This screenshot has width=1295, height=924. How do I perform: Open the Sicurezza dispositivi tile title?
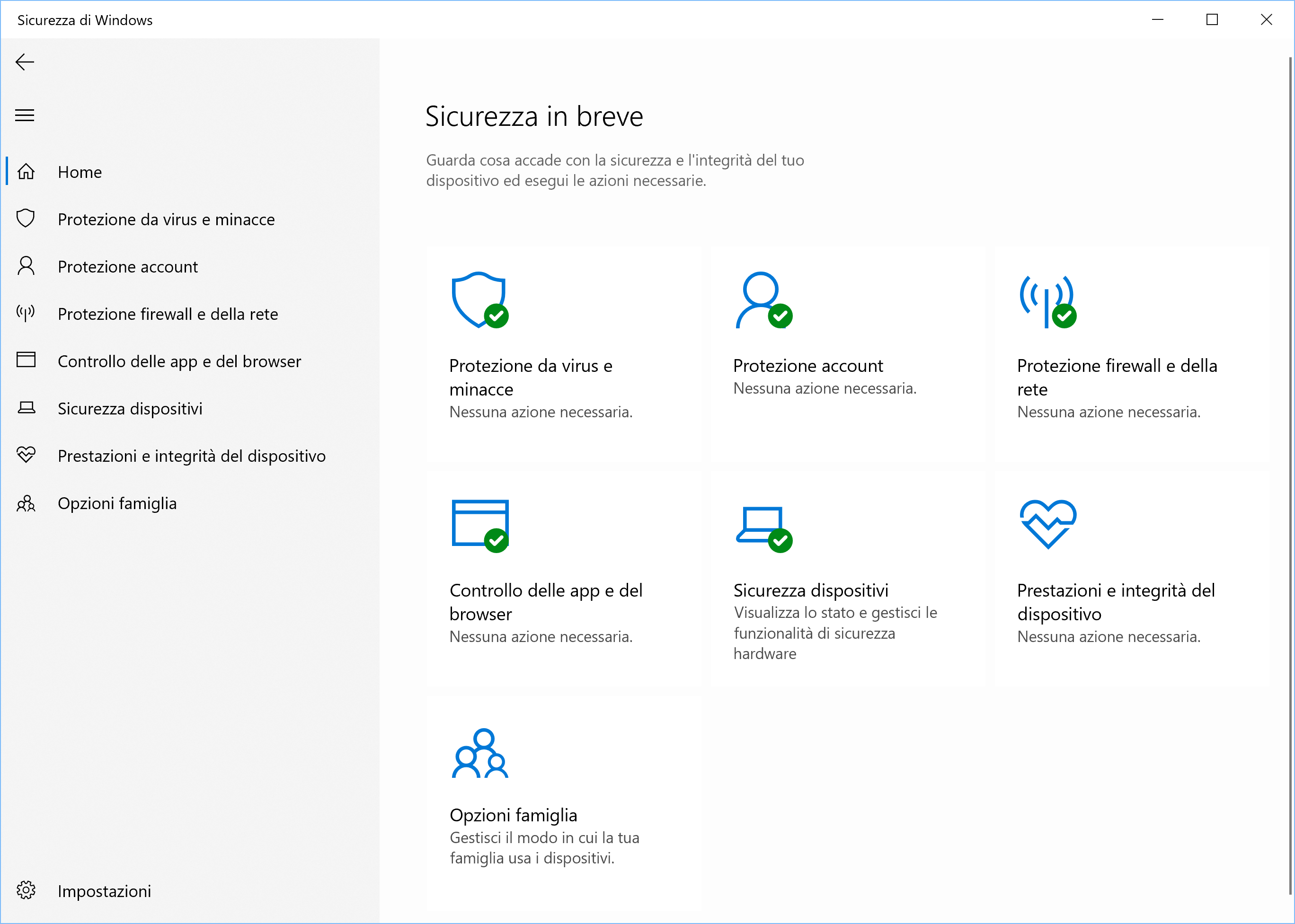[x=811, y=590]
